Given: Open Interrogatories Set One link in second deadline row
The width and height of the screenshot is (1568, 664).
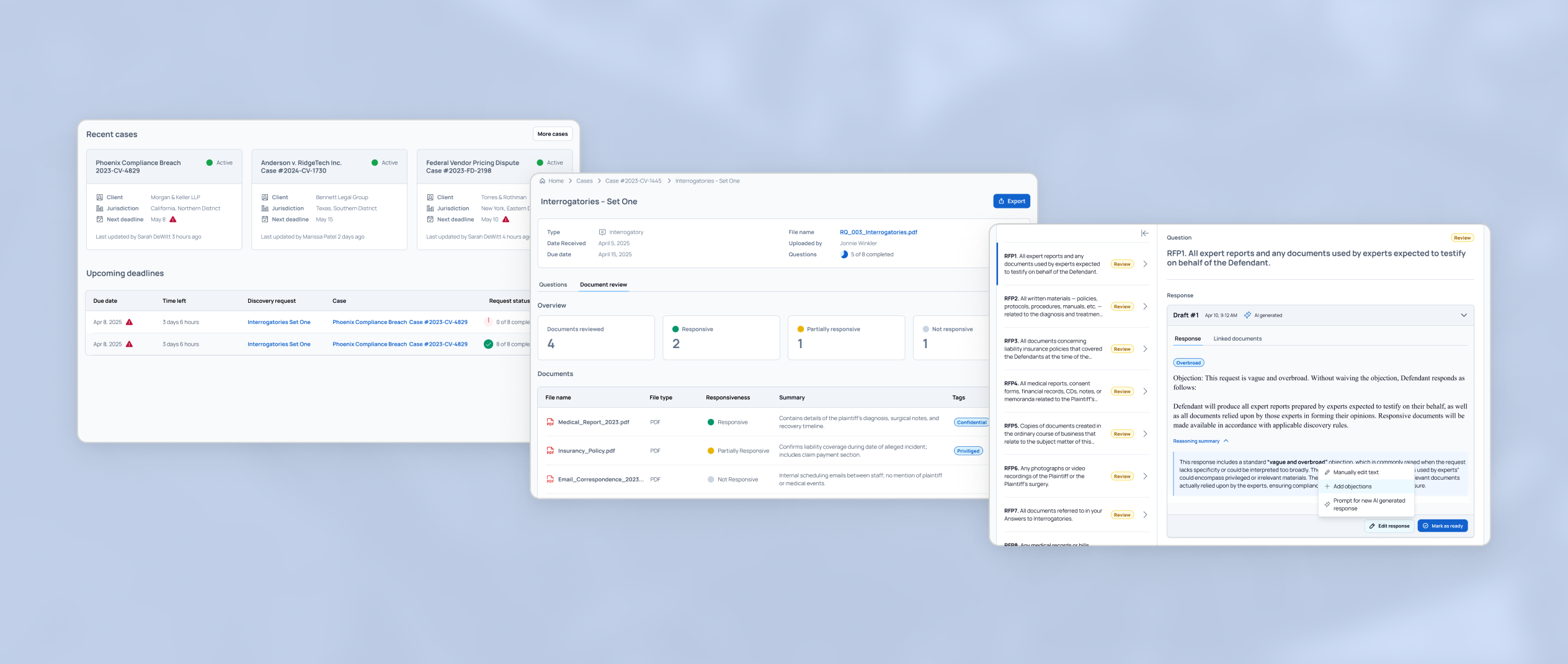Looking at the screenshot, I should pos(279,344).
